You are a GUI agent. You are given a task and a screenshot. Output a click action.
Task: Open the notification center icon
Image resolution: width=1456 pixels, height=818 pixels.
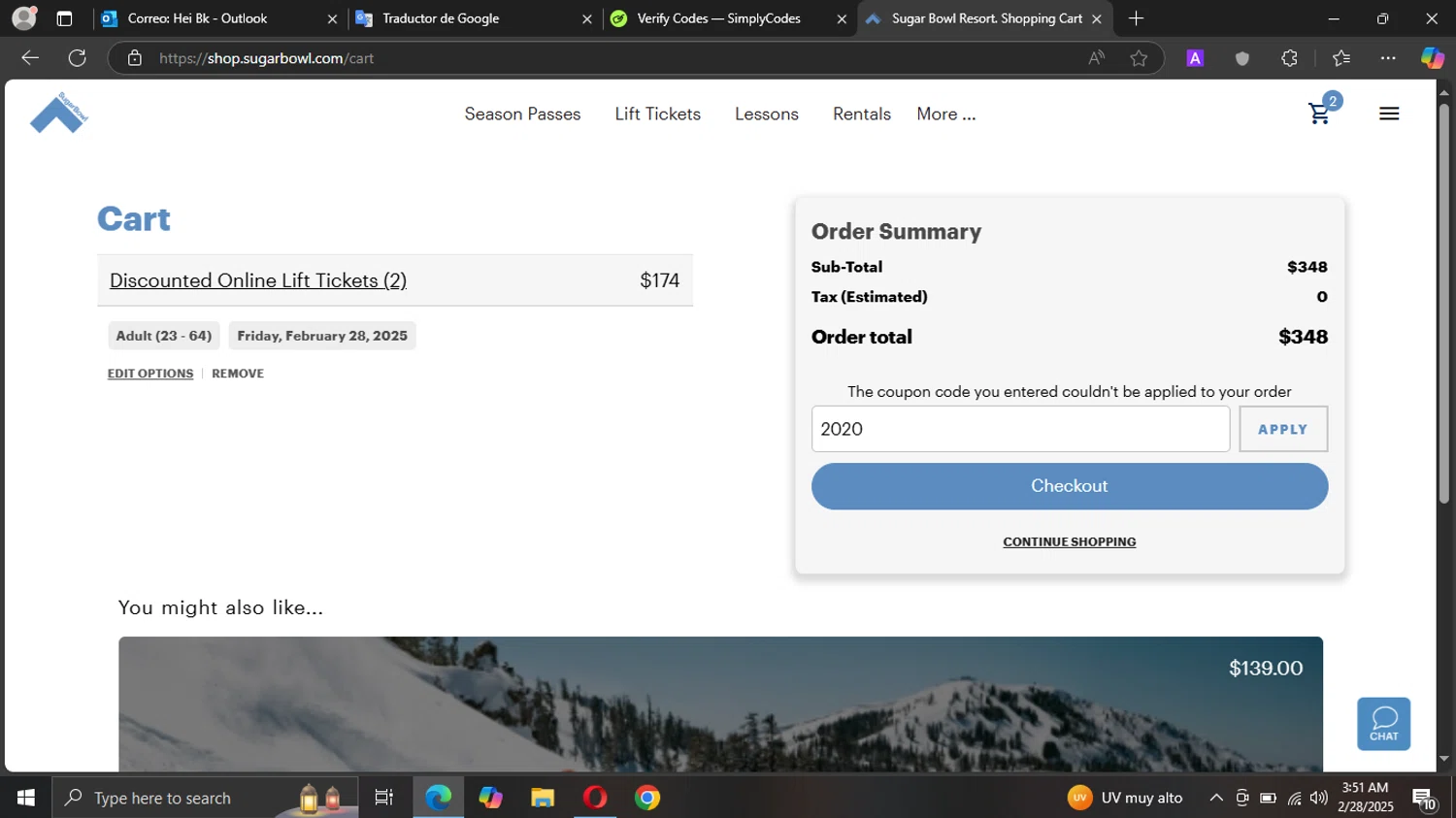click(x=1424, y=799)
